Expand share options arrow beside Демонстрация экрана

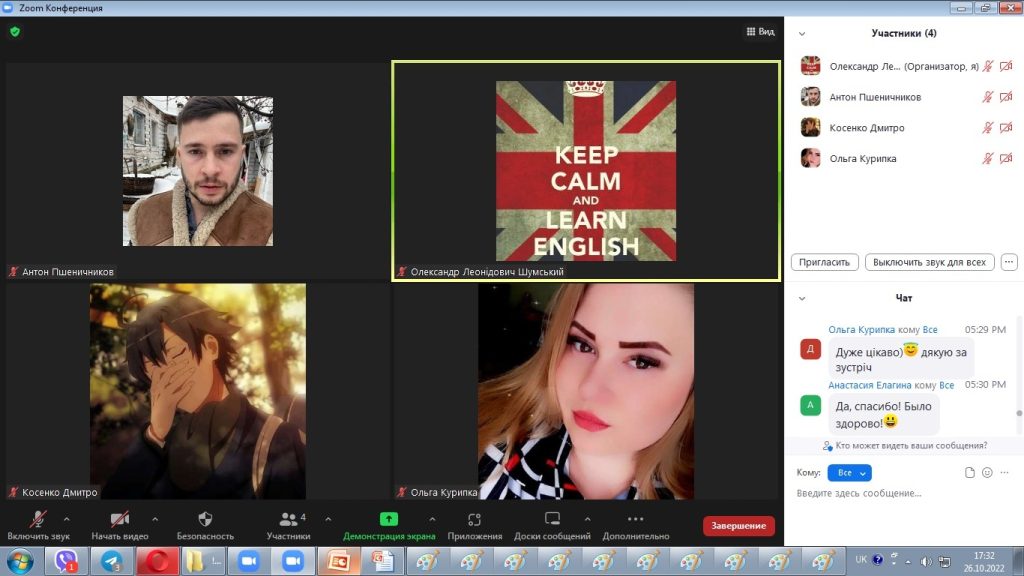tap(432, 519)
